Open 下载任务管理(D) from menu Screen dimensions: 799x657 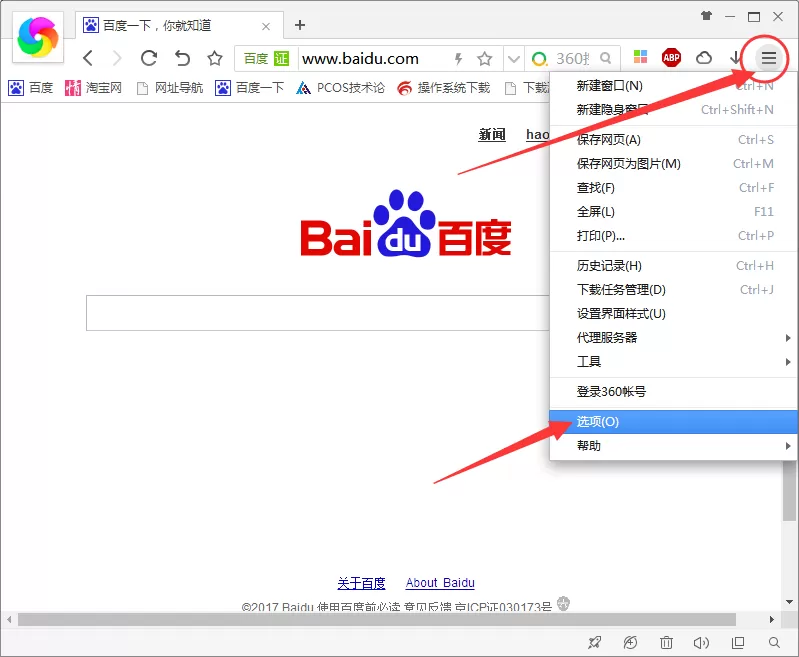click(x=674, y=290)
